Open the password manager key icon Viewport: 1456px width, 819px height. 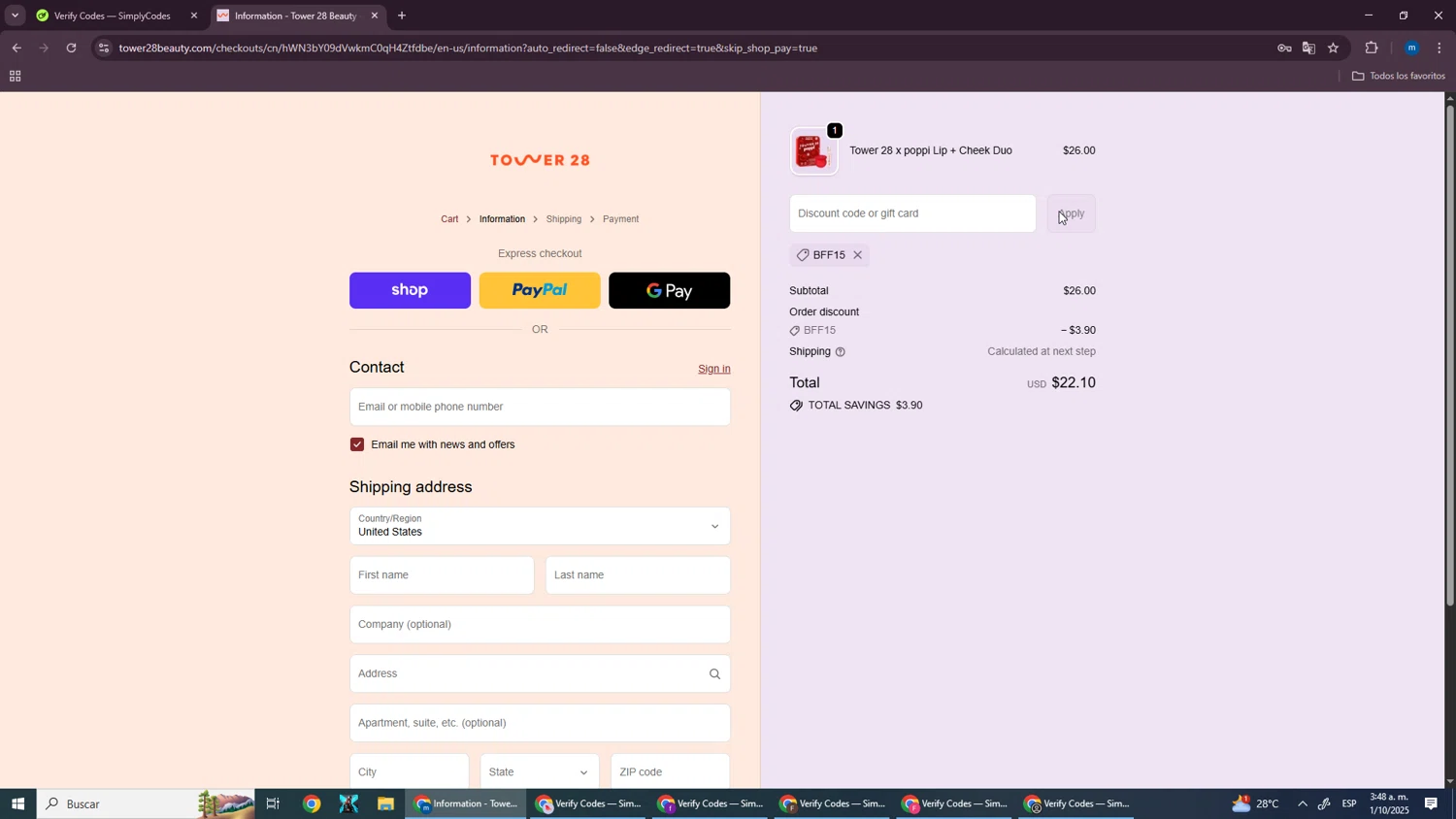(1284, 48)
